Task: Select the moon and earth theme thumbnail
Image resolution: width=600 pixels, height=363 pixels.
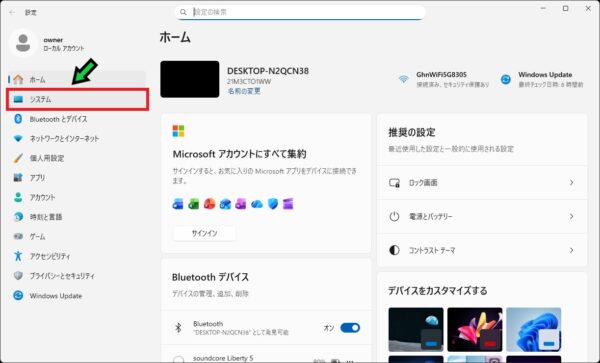Action: pos(416,329)
